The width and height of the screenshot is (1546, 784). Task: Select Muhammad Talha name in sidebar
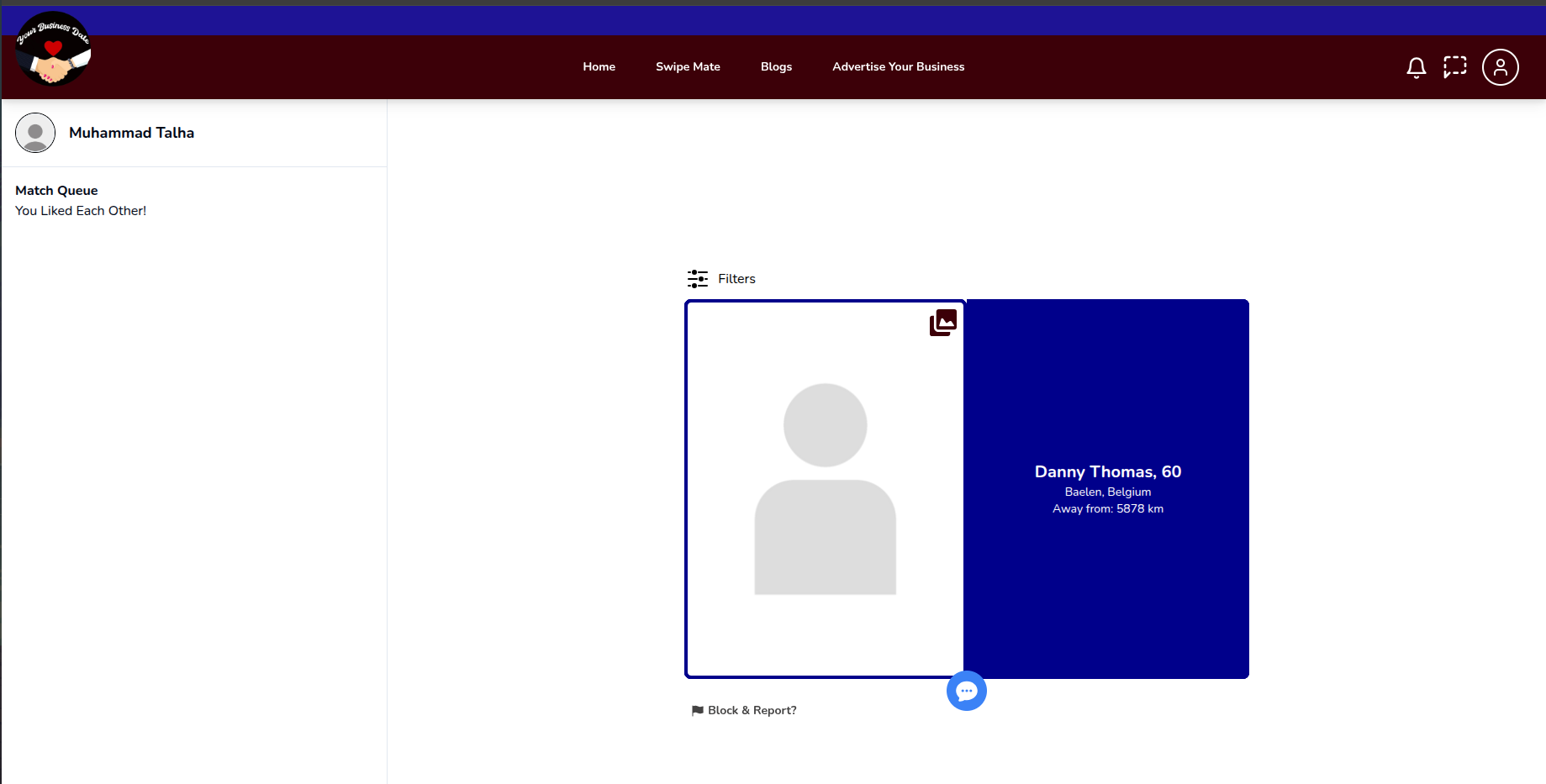pos(131,133)
